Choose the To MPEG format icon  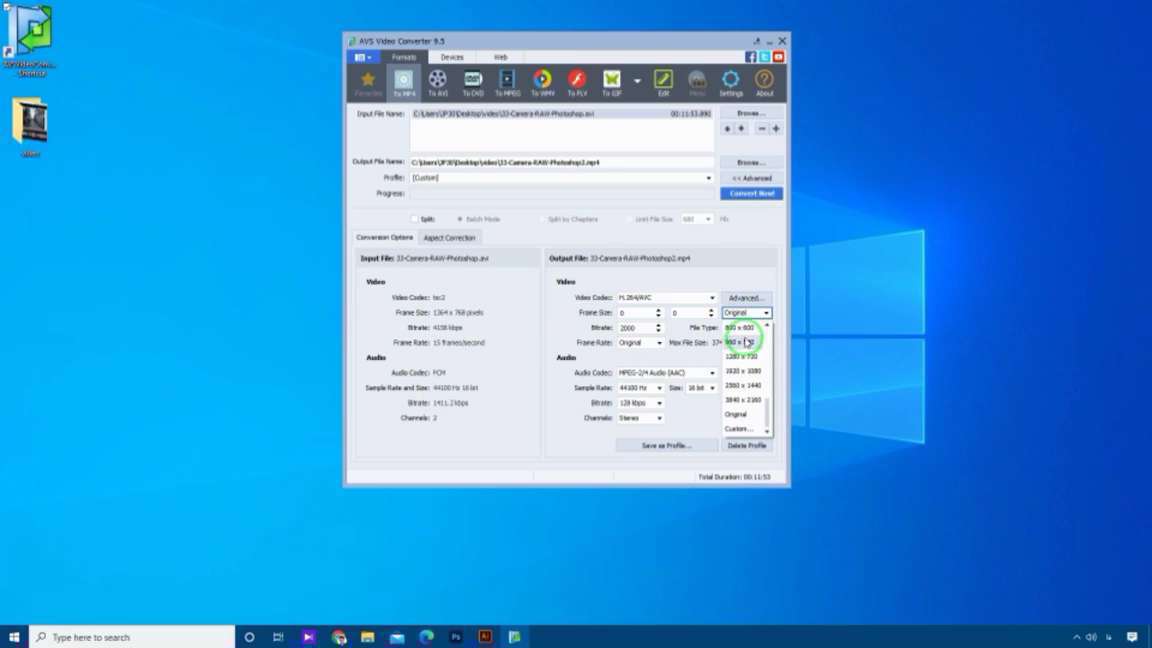coord(507,83)
